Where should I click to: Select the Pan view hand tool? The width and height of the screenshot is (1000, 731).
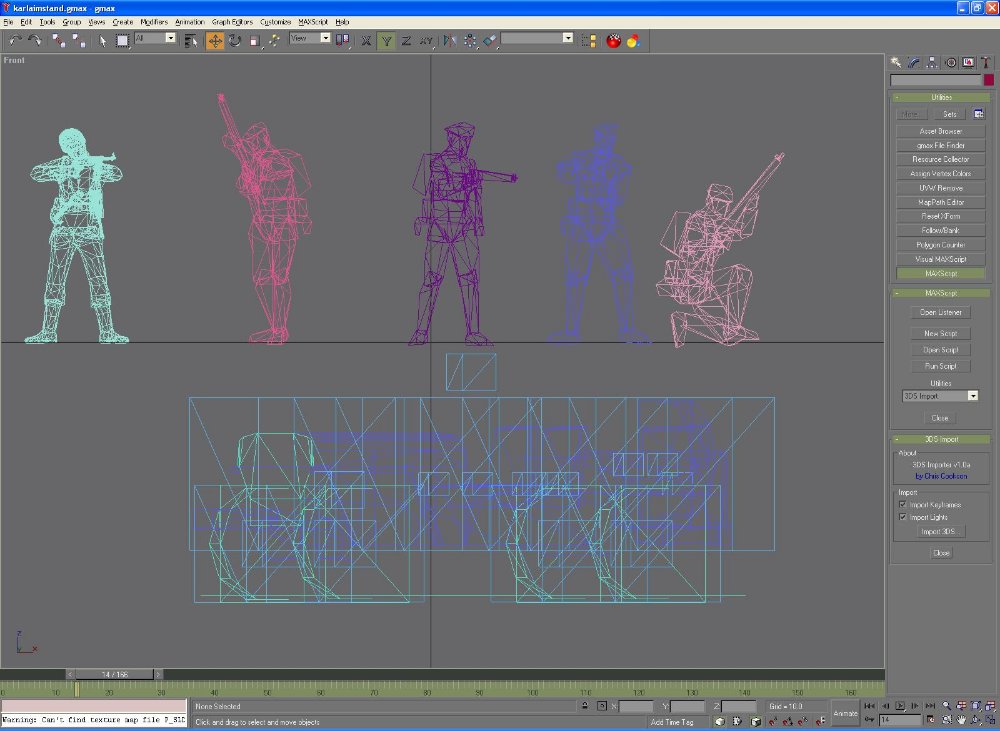point(962,719)
